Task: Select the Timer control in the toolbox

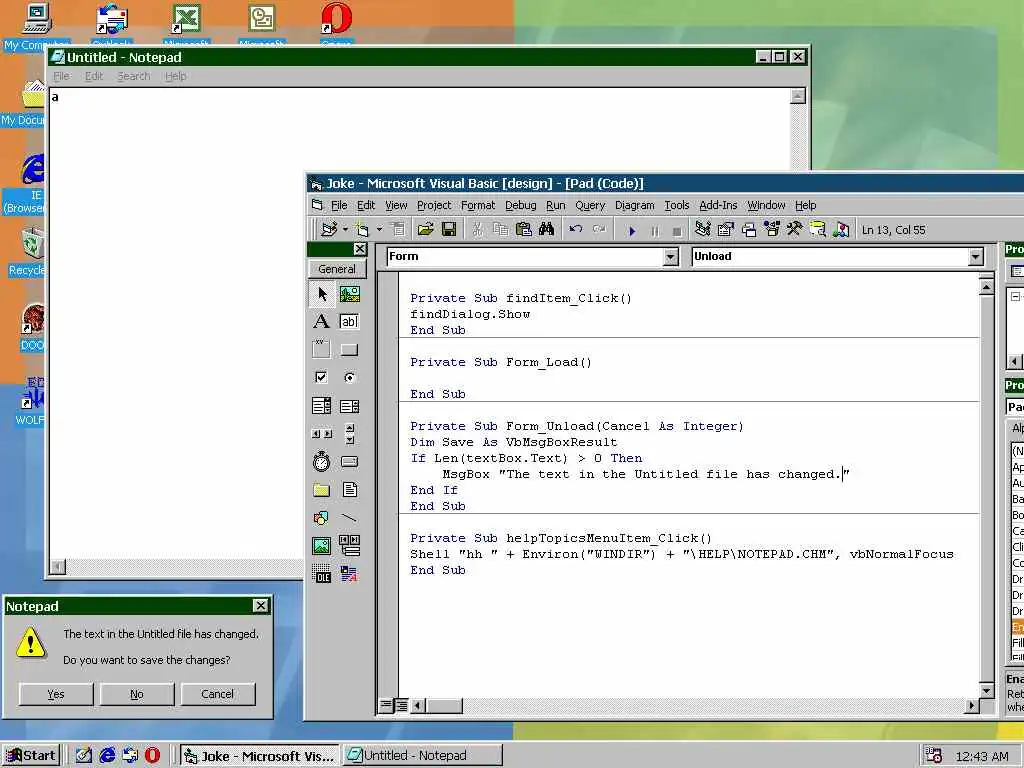Action: (x=321, y=462)
